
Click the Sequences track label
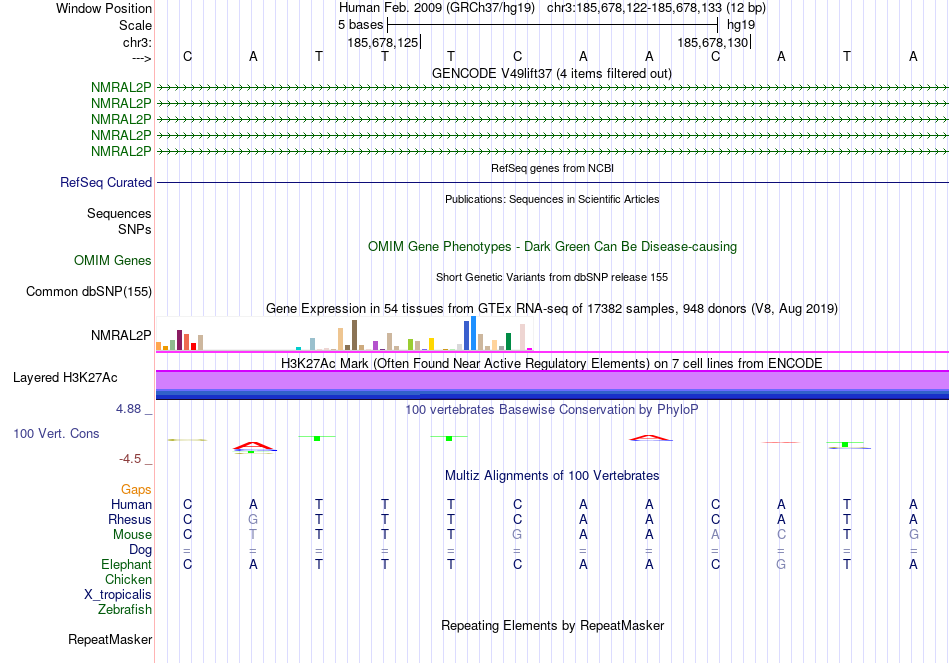119,213
